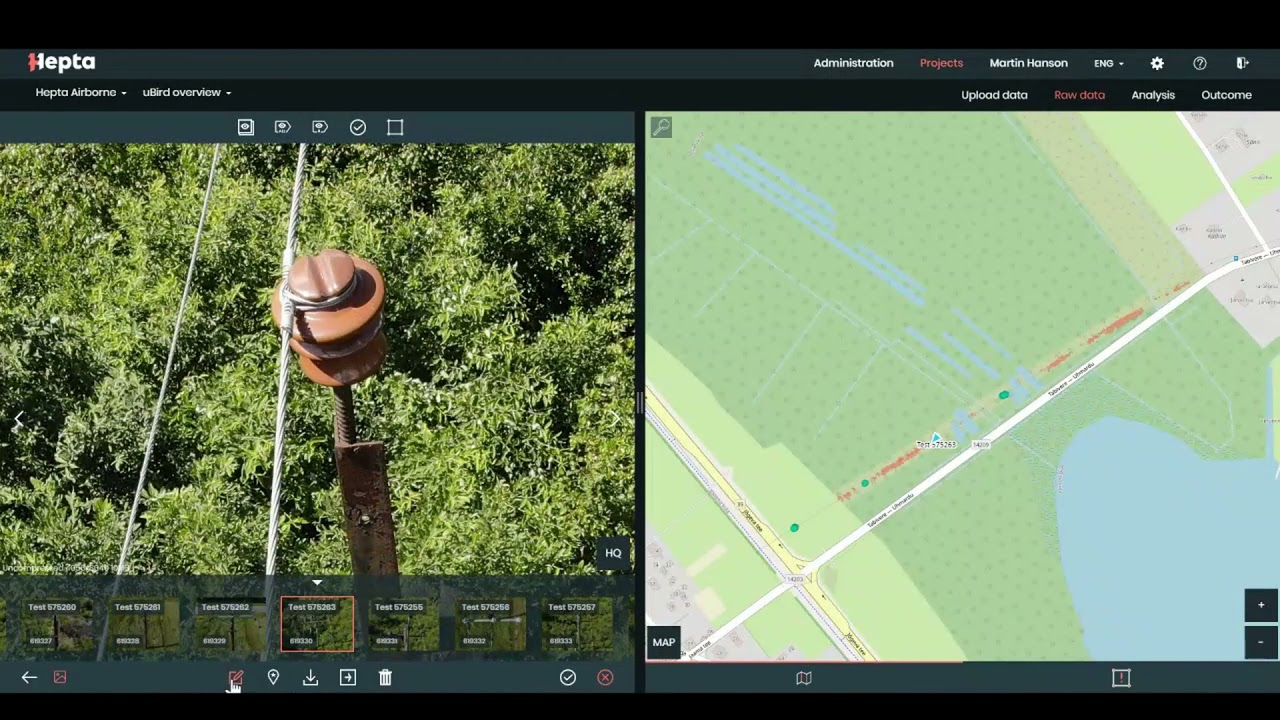
Task: Download the current image
Action: [x=310, y=678]
